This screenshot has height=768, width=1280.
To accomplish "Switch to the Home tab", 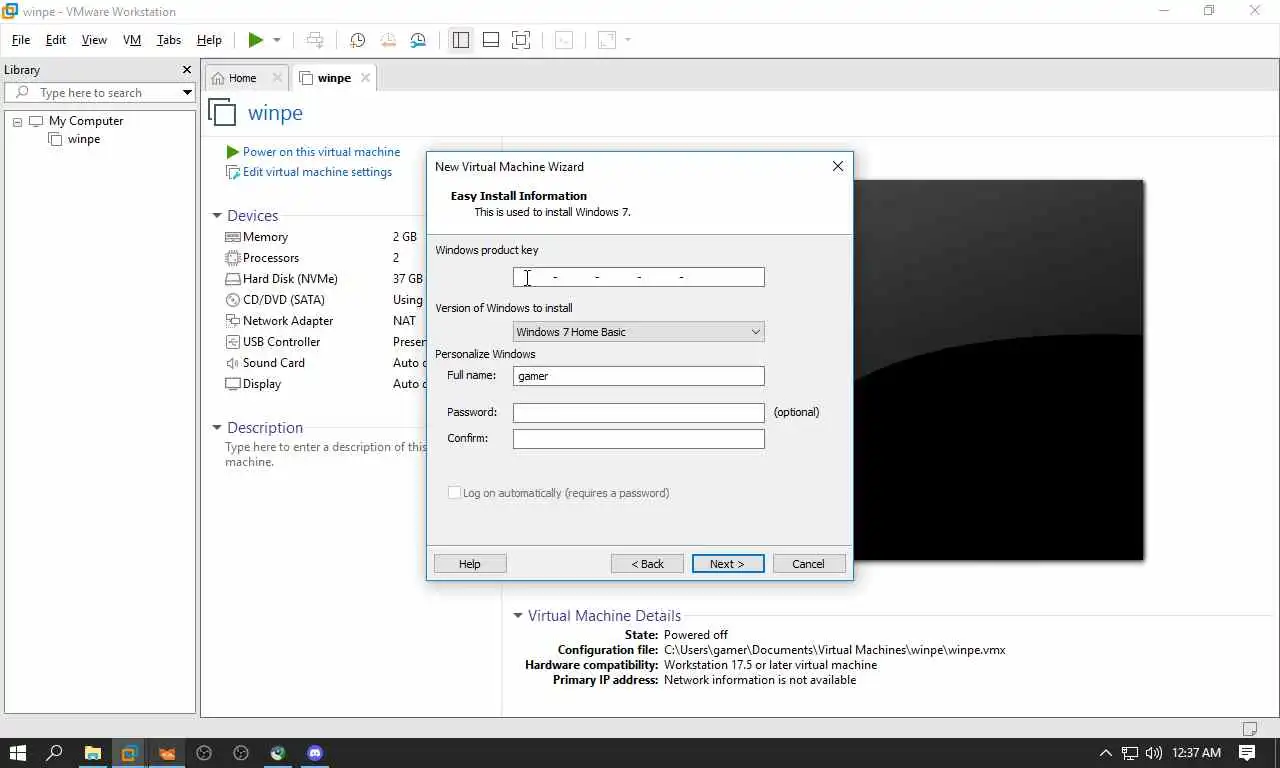I will (242, 78).
